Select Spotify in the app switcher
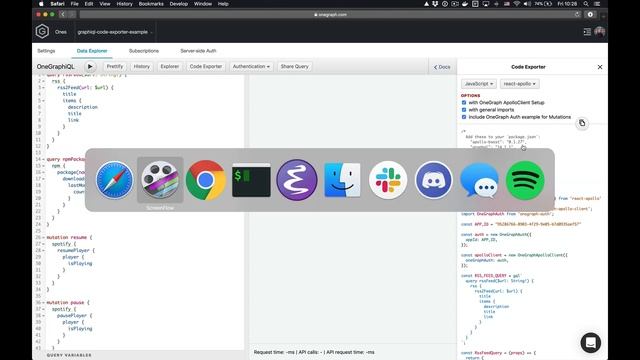Viewport: 640px width, 360px height. (525, 180)
